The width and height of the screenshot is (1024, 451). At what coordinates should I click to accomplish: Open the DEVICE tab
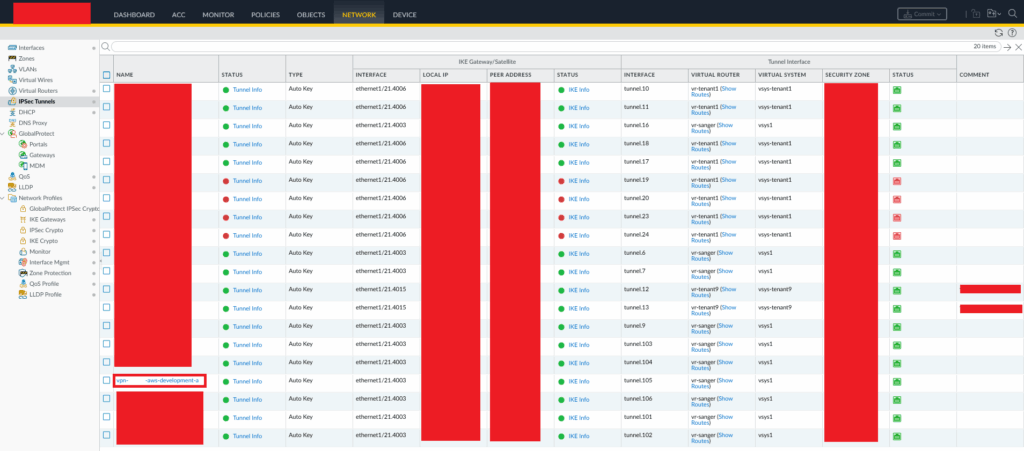point(404,15)
